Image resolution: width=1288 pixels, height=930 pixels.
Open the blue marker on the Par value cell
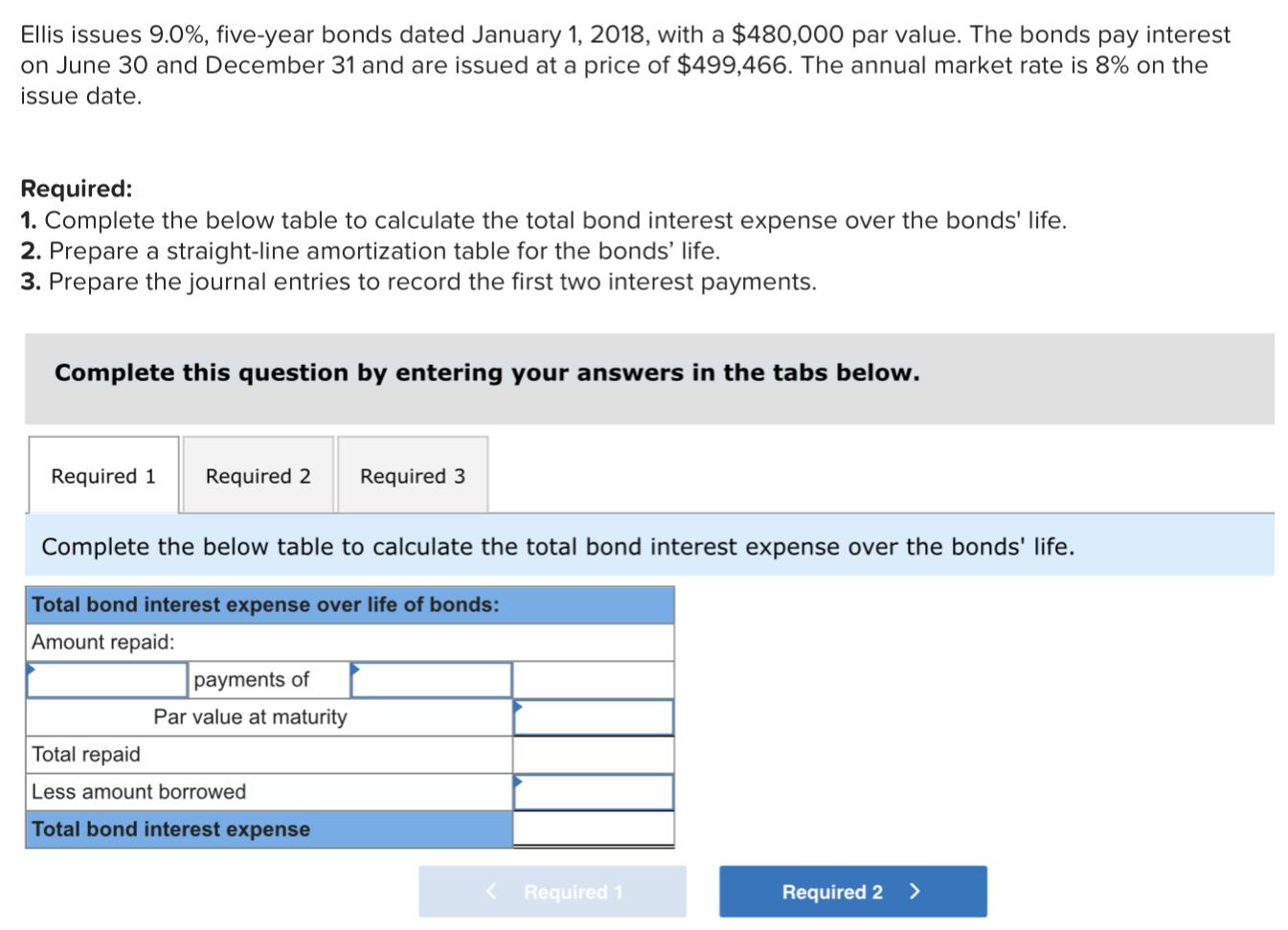click(x=516, y=704)
